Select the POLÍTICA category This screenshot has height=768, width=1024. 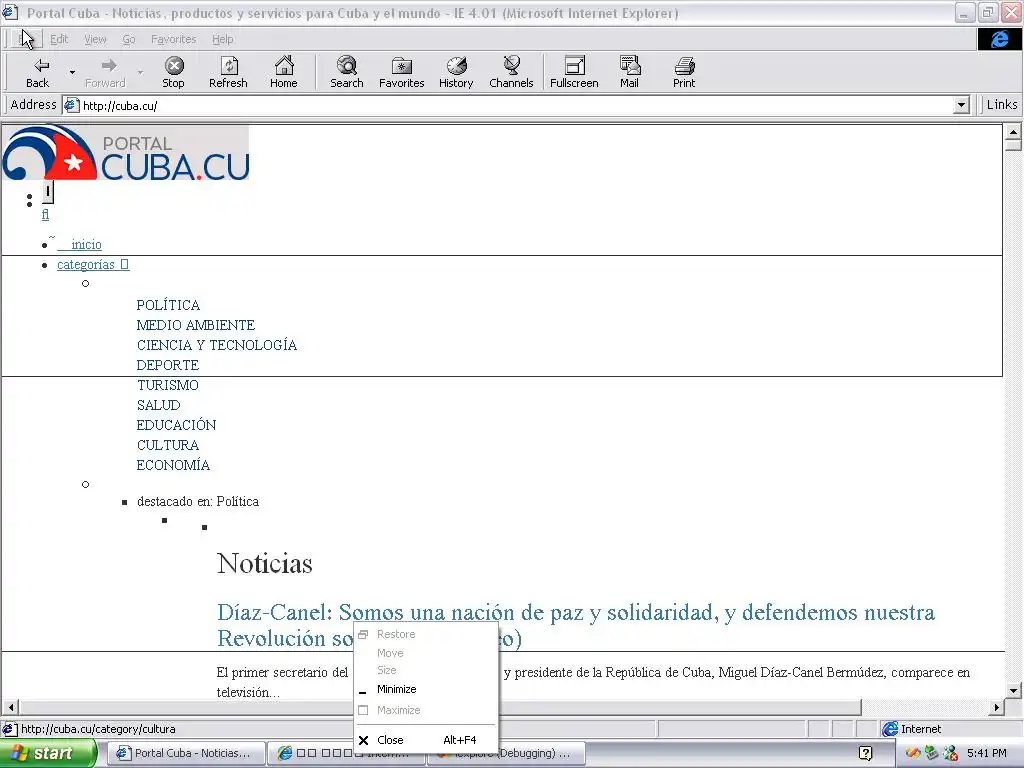pos(168,305)
